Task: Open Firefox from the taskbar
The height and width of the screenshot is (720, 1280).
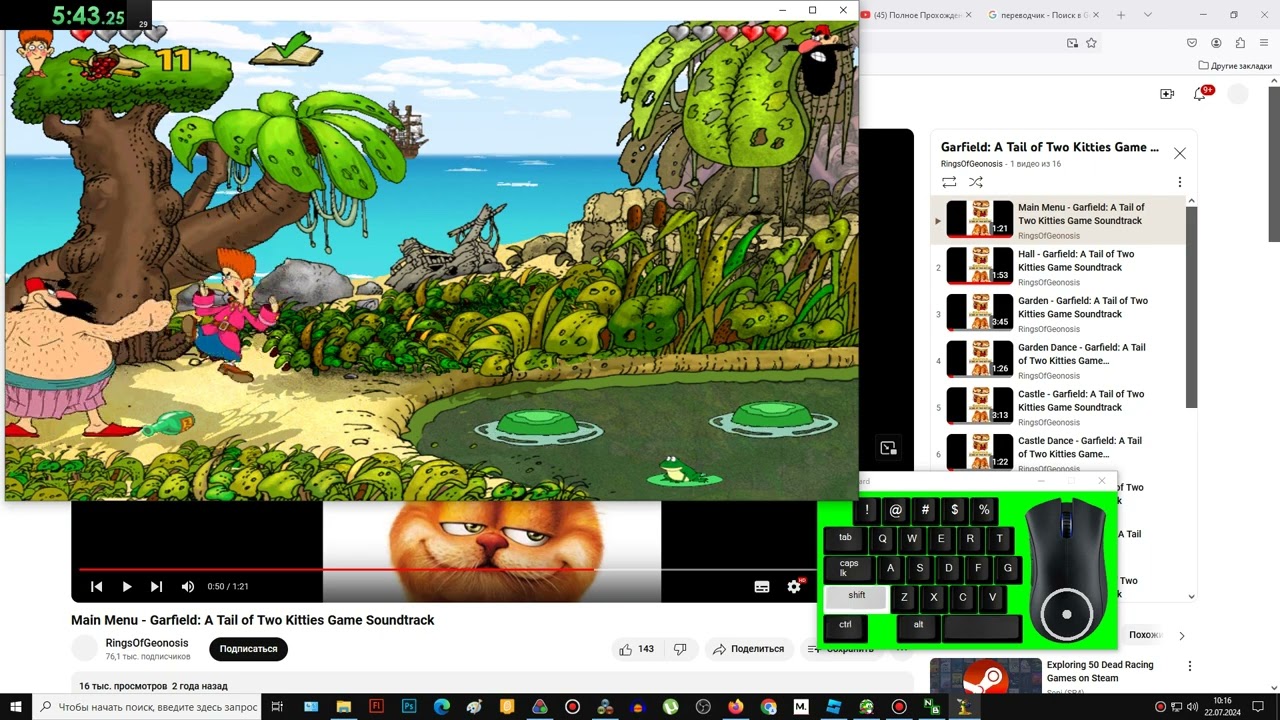Action: pyautogui.click(x=736, y=707)
